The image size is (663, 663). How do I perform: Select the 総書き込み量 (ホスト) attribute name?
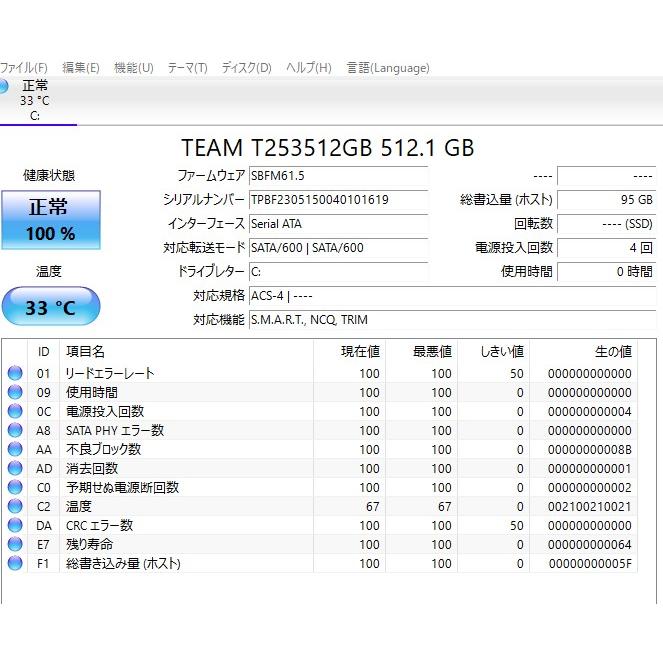(x=123, y=564)
